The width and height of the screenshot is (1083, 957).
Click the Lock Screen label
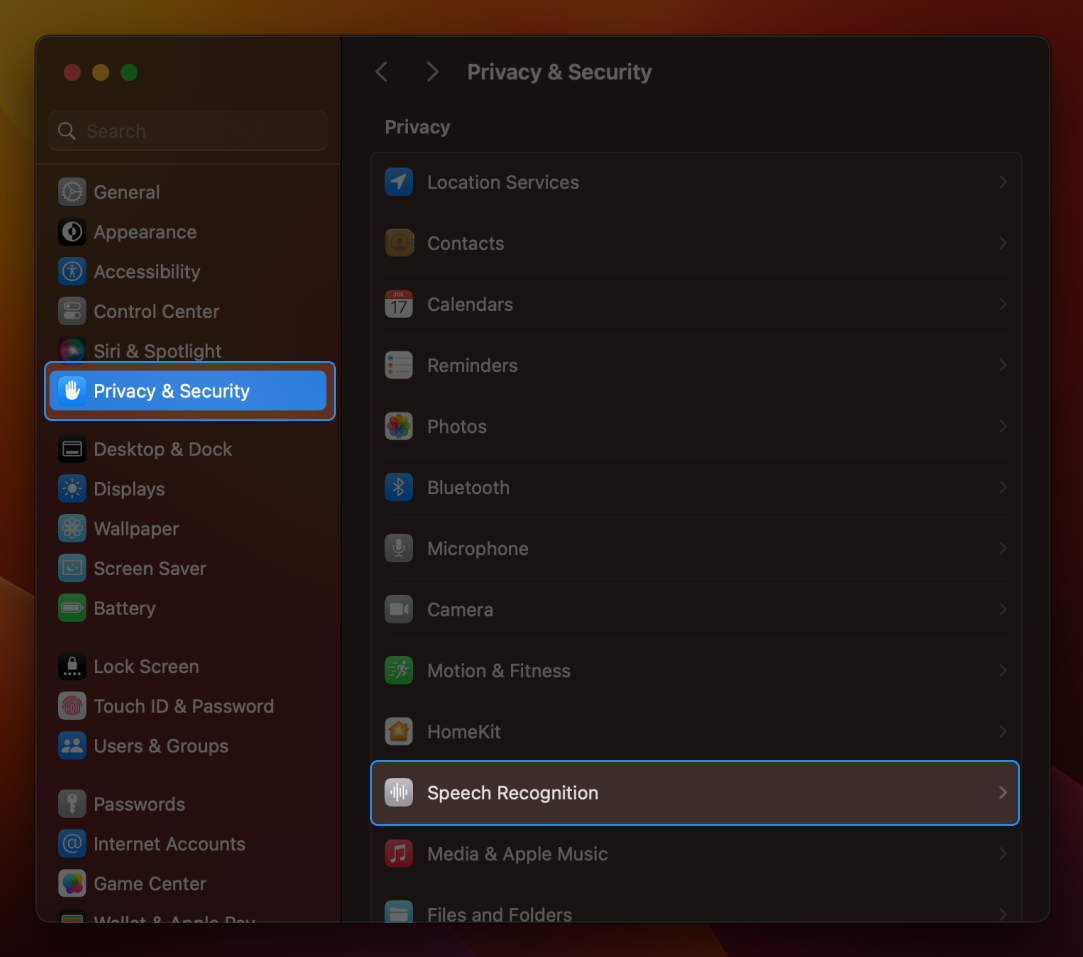(146, 666)
